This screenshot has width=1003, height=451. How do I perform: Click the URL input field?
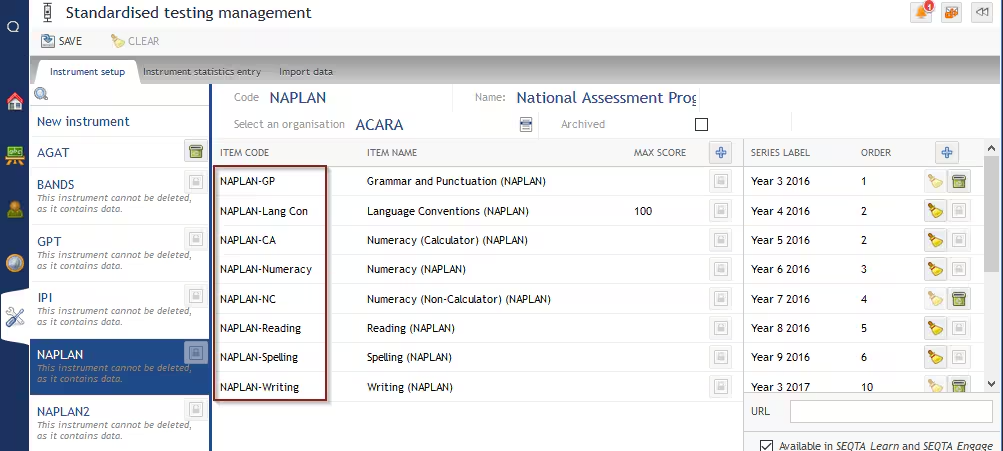[x=891, y=411]
